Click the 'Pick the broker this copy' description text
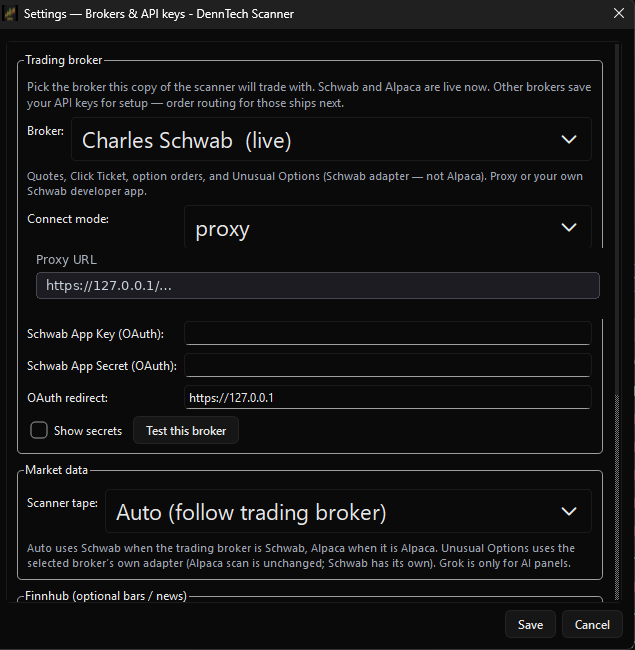This screenshot has width=635, height=650. pyautogui.click(x=309, y=95)
